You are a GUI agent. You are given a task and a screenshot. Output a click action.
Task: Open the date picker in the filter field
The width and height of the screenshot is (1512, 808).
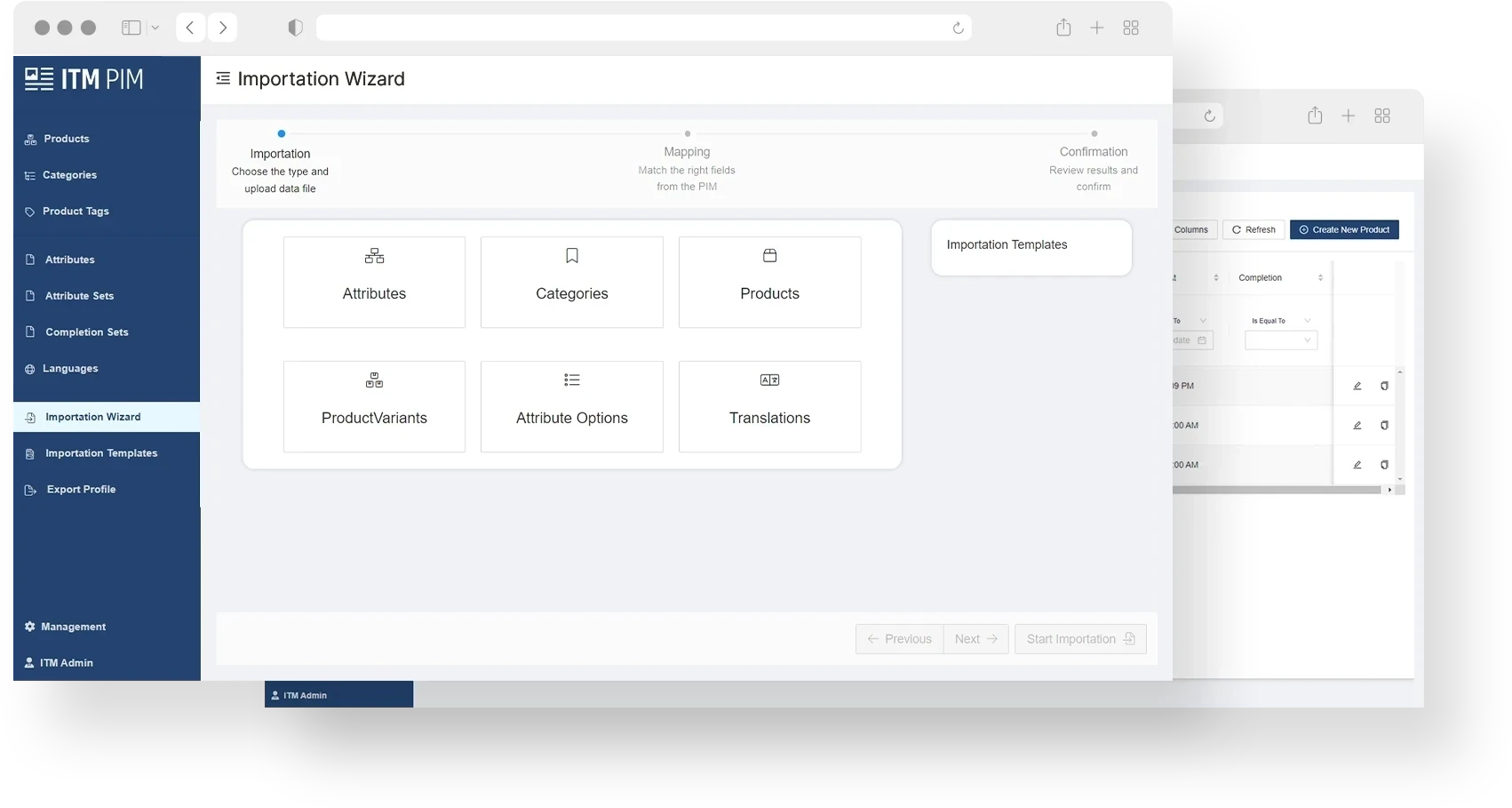coord(1204,340)
